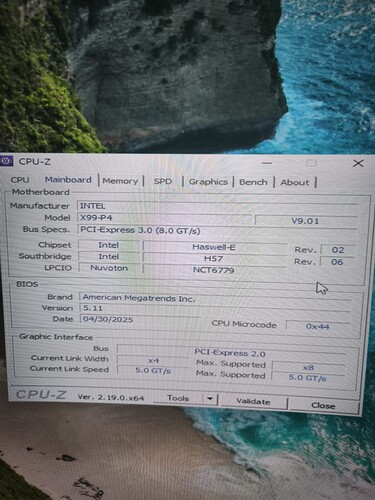
Task: Open the About tab
Action: pyautogui.click(x=295, y=183)
